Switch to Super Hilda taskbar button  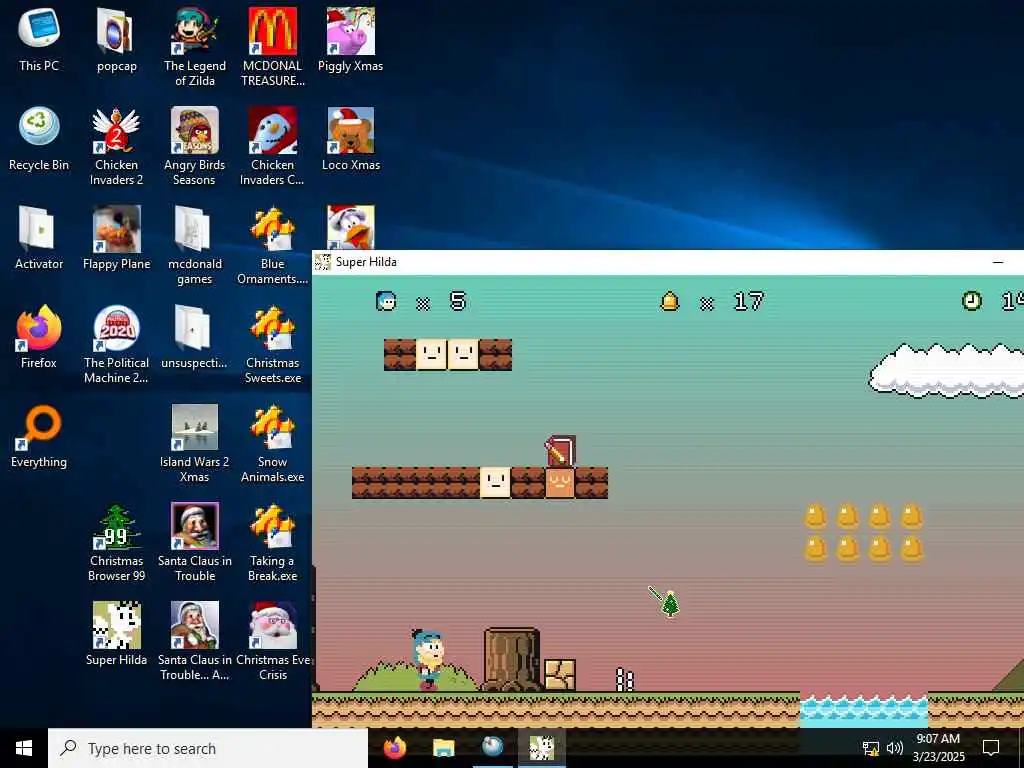[541, 748]
